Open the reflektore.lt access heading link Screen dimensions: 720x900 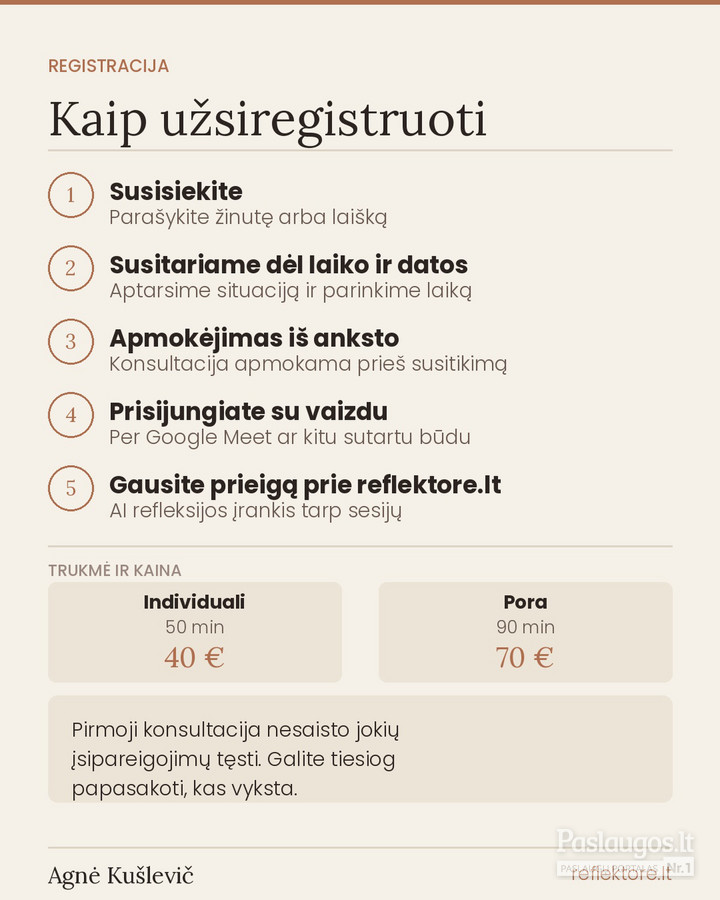pyautogui.click(x=305, y=486)
